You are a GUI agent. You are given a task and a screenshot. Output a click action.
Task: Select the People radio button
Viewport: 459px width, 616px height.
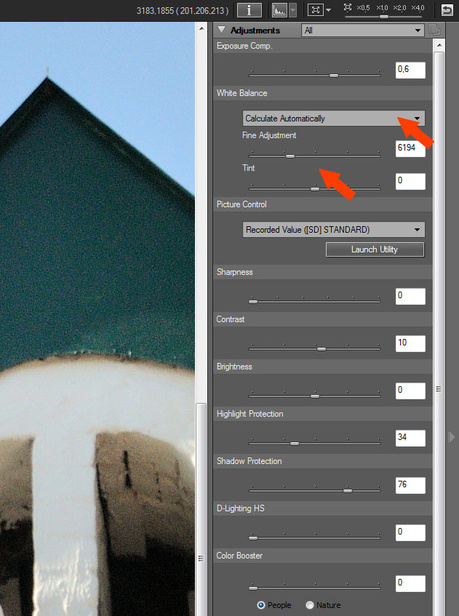coord(261,605)
